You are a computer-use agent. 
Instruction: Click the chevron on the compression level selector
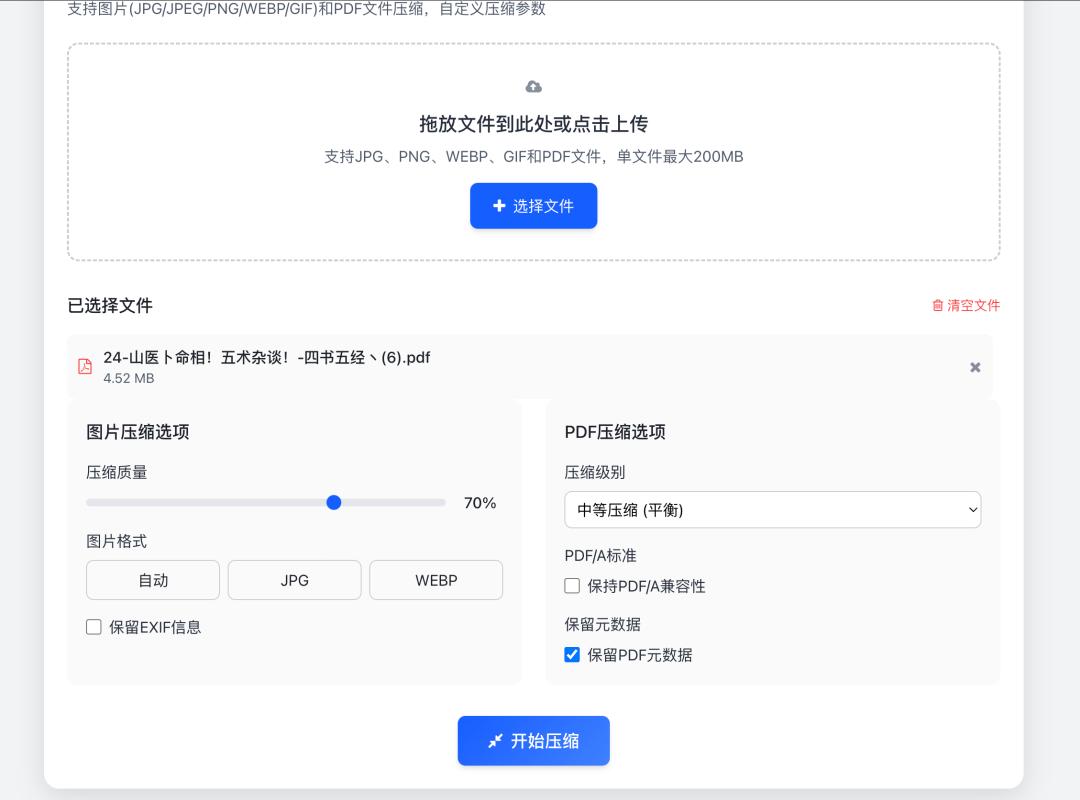[x=971, y=509]
